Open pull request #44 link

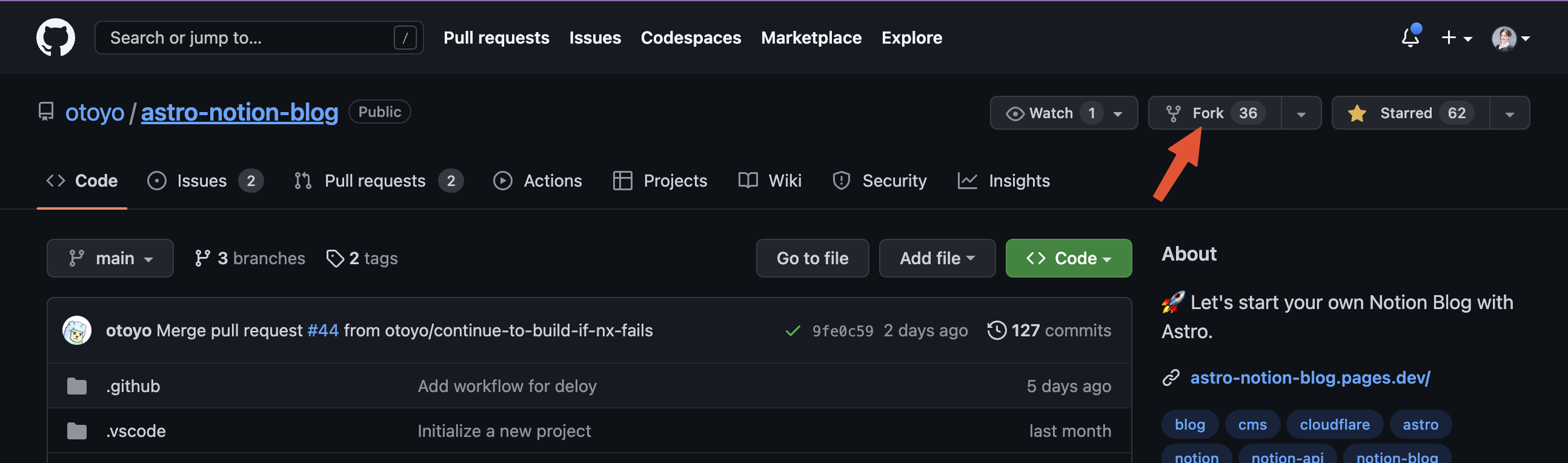point(322,331)
